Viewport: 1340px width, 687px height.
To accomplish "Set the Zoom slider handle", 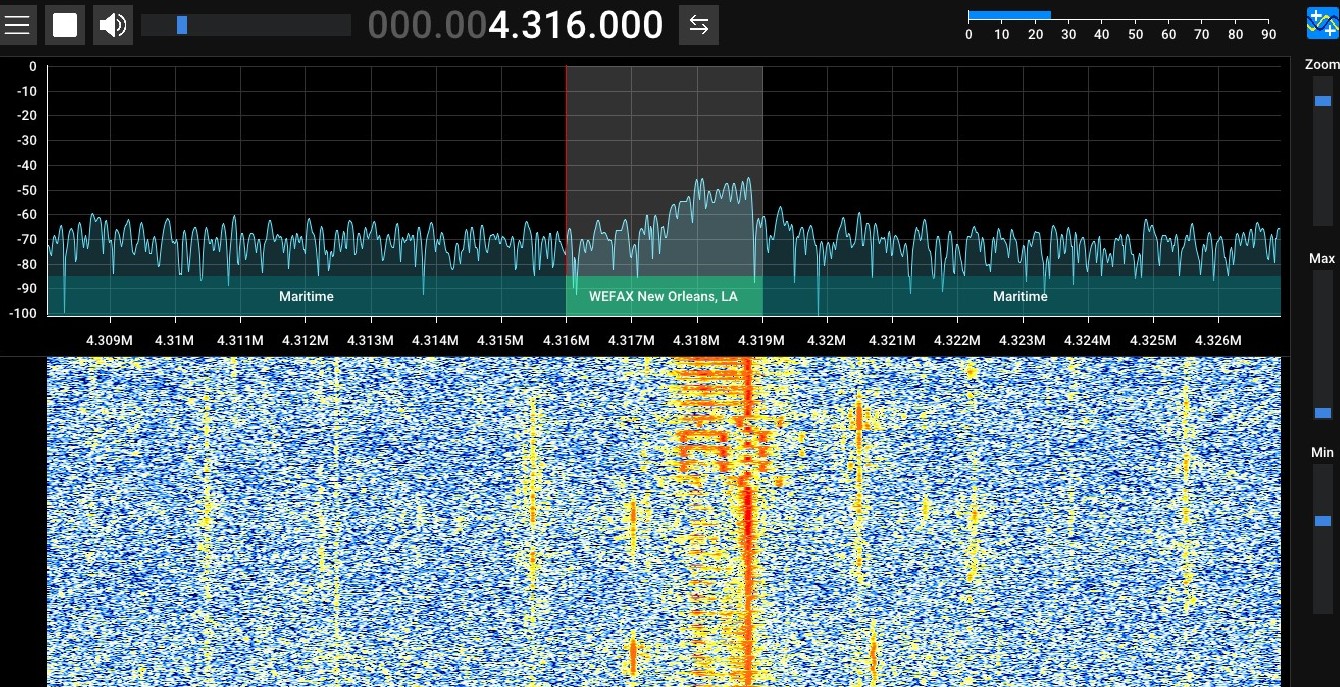I will point(1323,101).
